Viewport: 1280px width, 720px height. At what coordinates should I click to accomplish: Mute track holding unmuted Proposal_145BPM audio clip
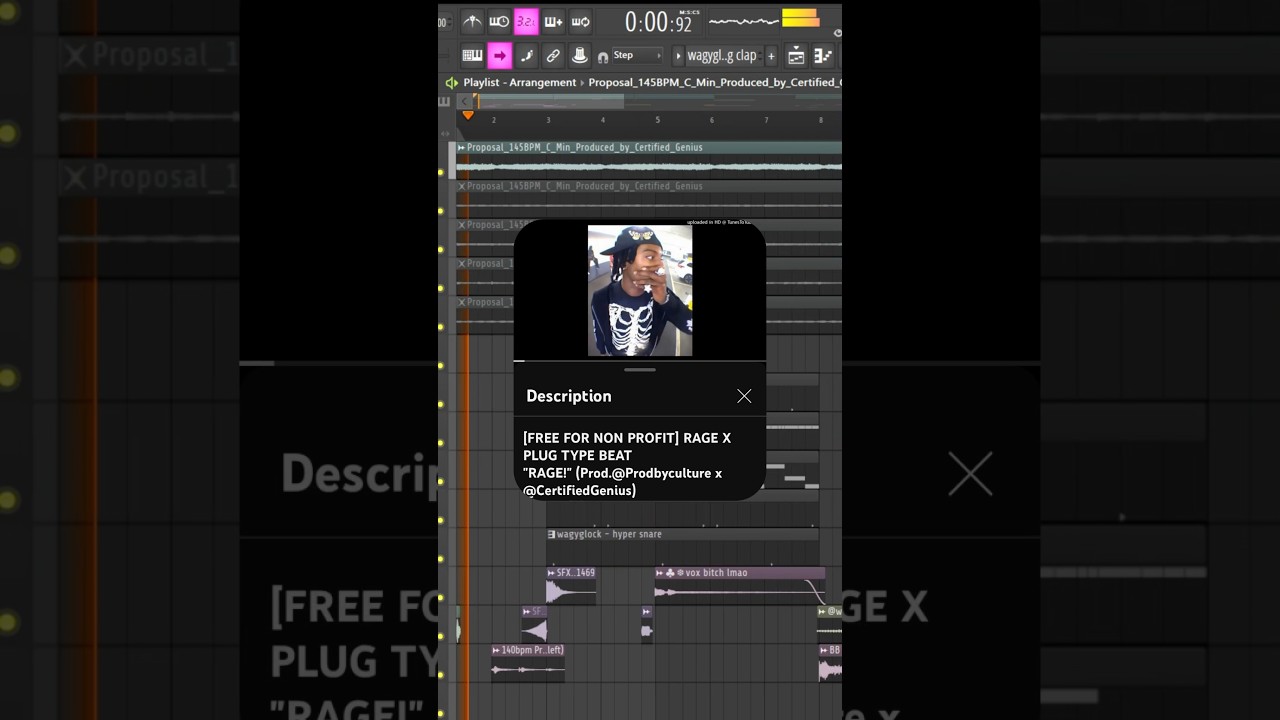pos(441,172)
